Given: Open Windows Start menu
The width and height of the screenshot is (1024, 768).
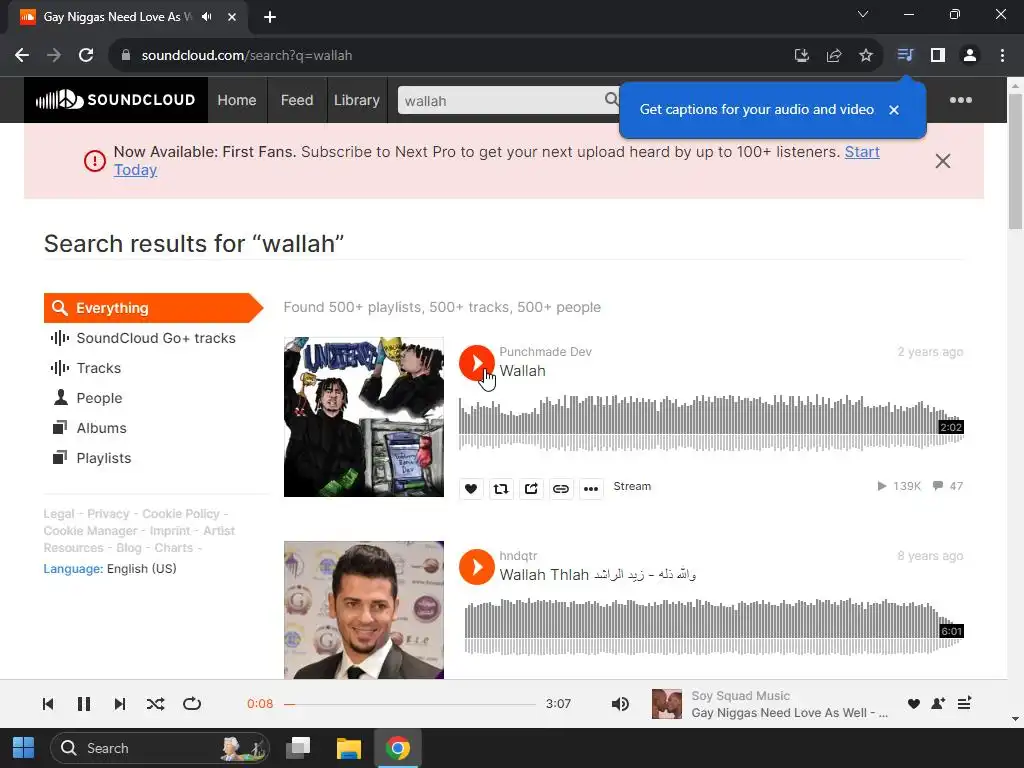Looking at the screenshot, I should point(24,748).
